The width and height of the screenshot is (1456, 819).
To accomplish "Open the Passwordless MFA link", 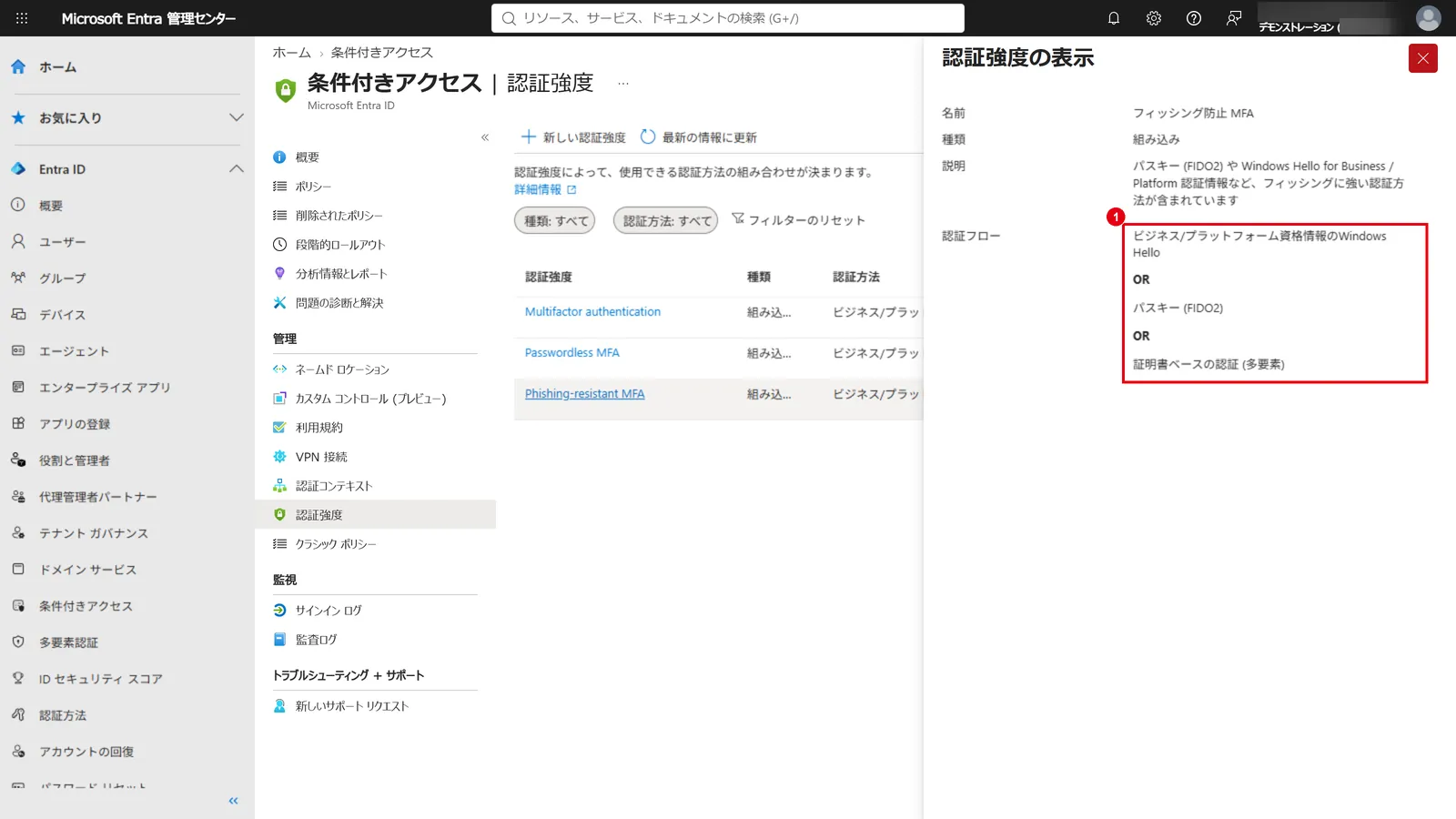I will 571,353.
